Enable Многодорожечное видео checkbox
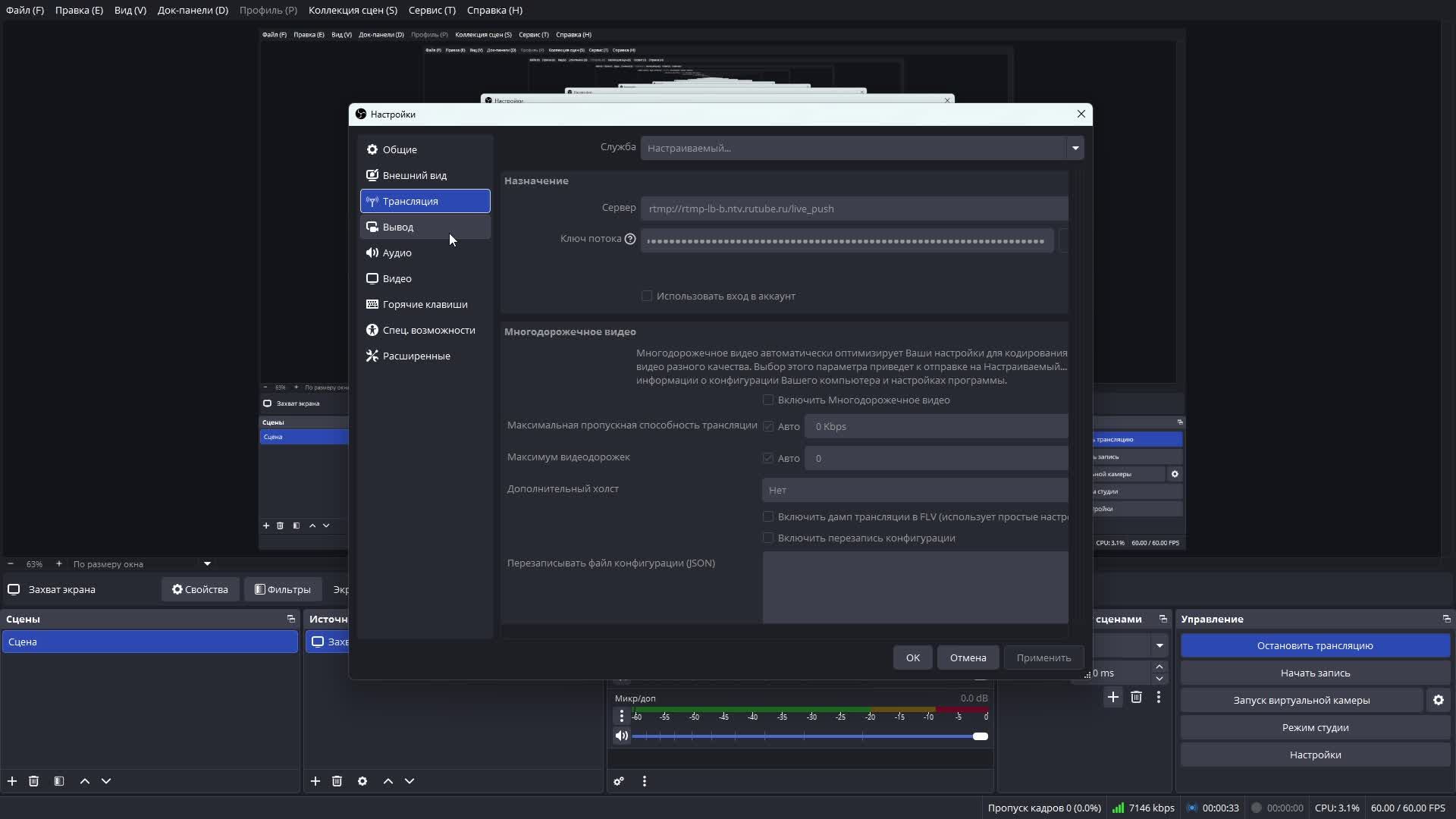This screenshot has height=819, width=1456. tap(768, 400)
